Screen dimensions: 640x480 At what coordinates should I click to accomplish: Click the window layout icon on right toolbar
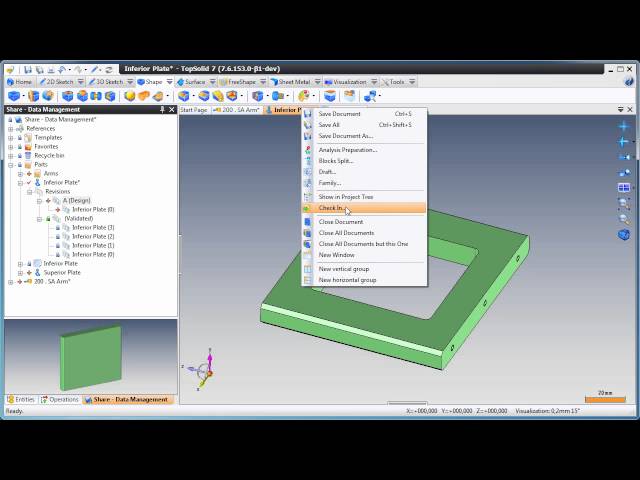[624, 187]
